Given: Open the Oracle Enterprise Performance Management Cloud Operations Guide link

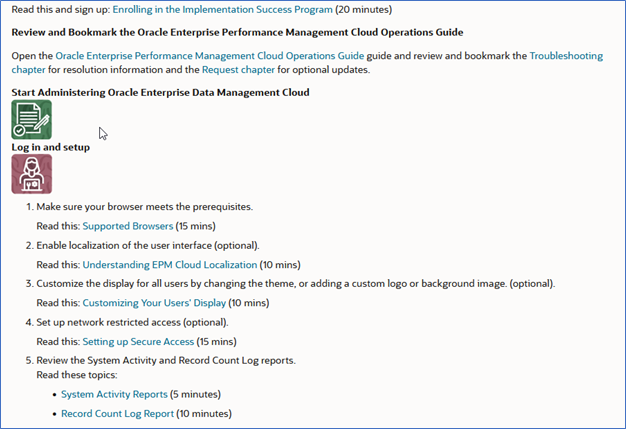Looking at the screenshot, I should (x=210, y=56).
